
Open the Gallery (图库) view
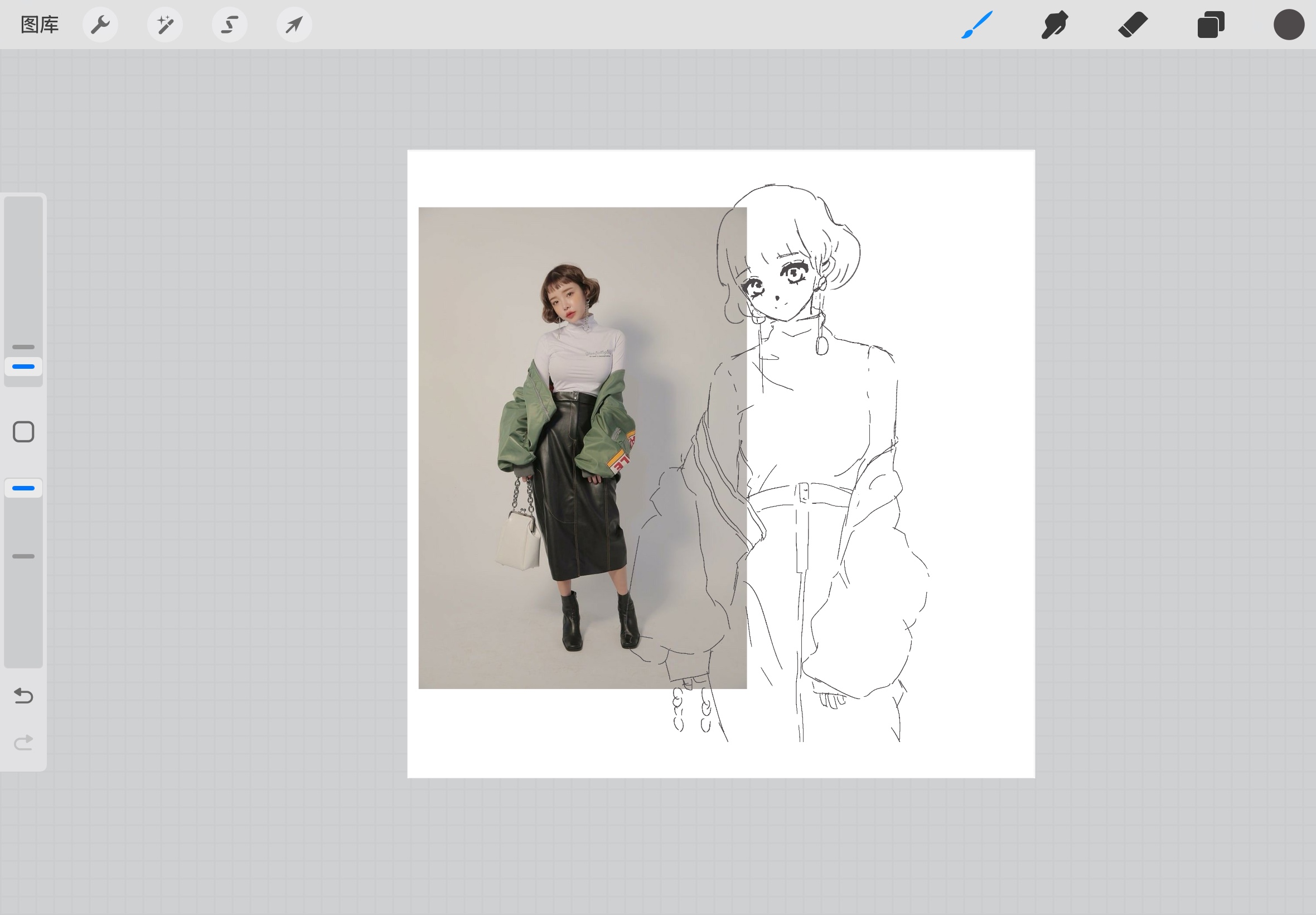(40, 25)
